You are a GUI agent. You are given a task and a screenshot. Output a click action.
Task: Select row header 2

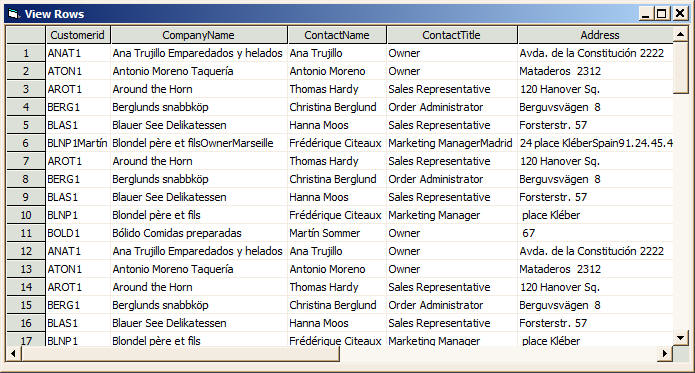[x=26, y=71]
